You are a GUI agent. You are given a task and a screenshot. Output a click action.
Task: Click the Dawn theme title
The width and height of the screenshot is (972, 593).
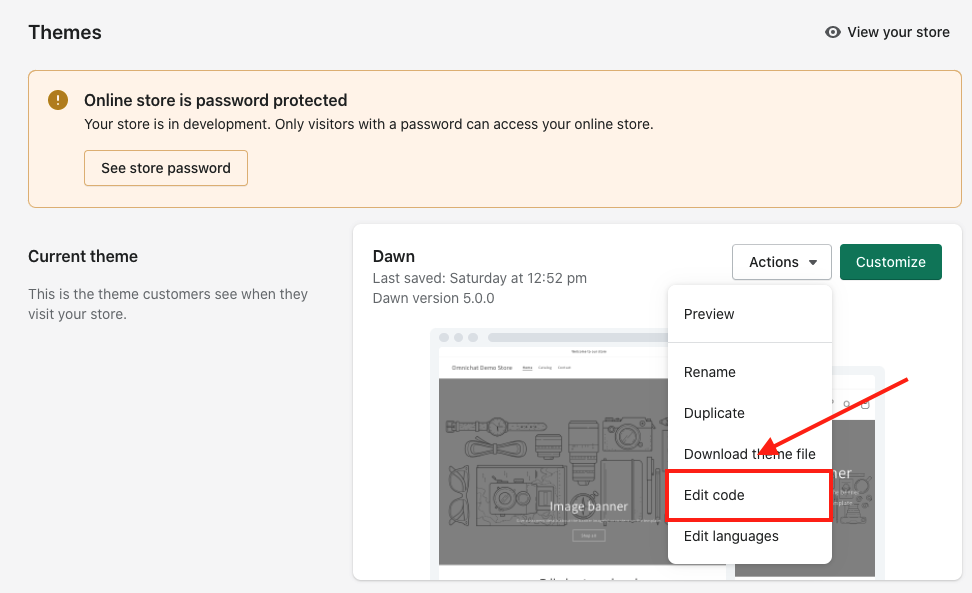pos(394,257)
